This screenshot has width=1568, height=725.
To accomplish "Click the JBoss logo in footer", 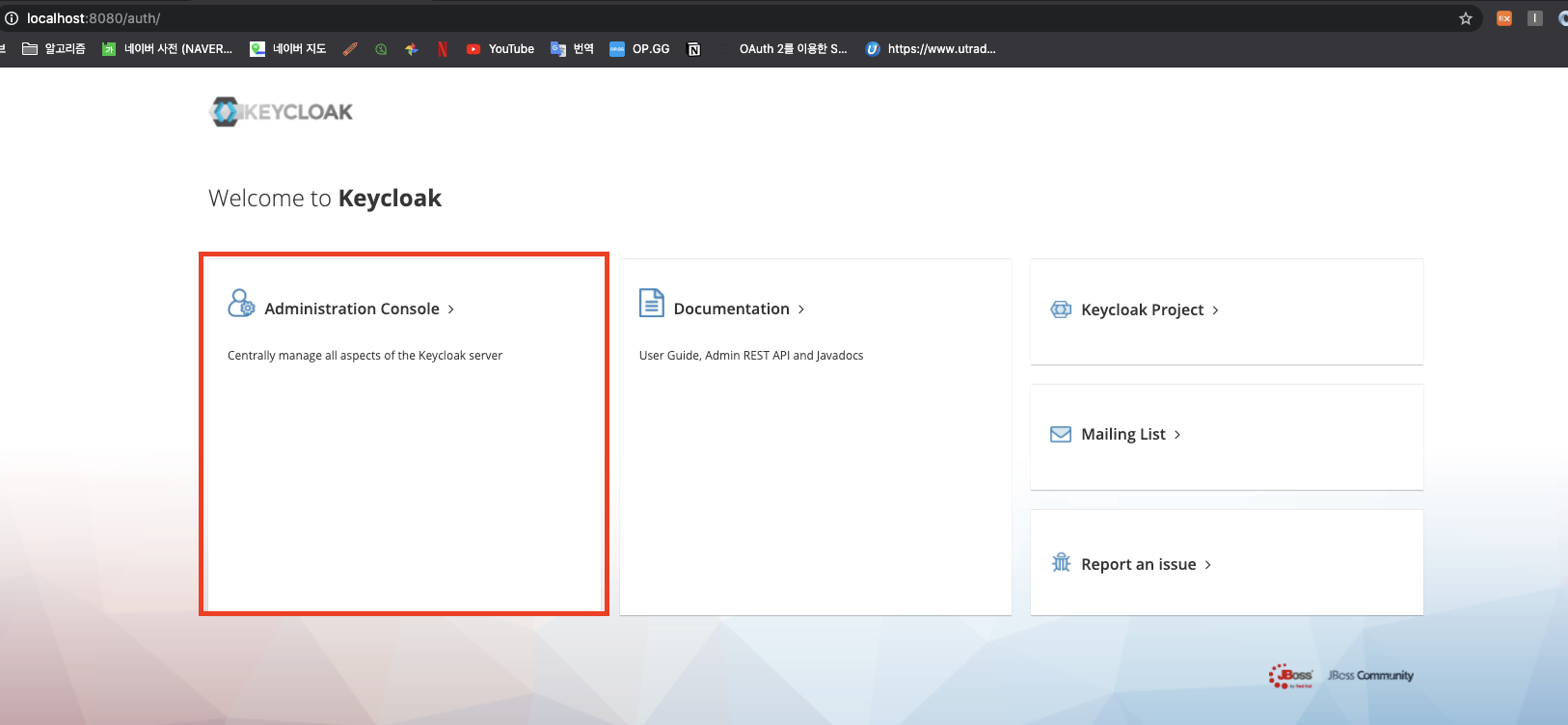I will tap(1291, 676).
